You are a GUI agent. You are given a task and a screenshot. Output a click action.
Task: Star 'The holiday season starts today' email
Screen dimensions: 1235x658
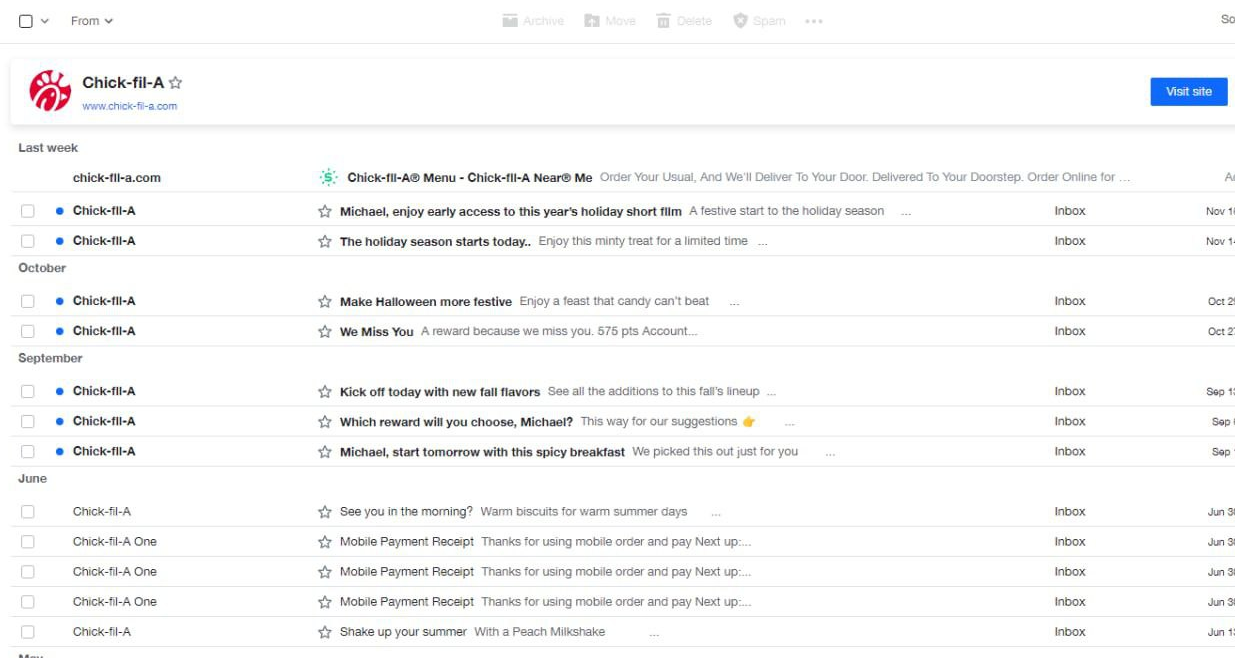(x=324, y=241)
